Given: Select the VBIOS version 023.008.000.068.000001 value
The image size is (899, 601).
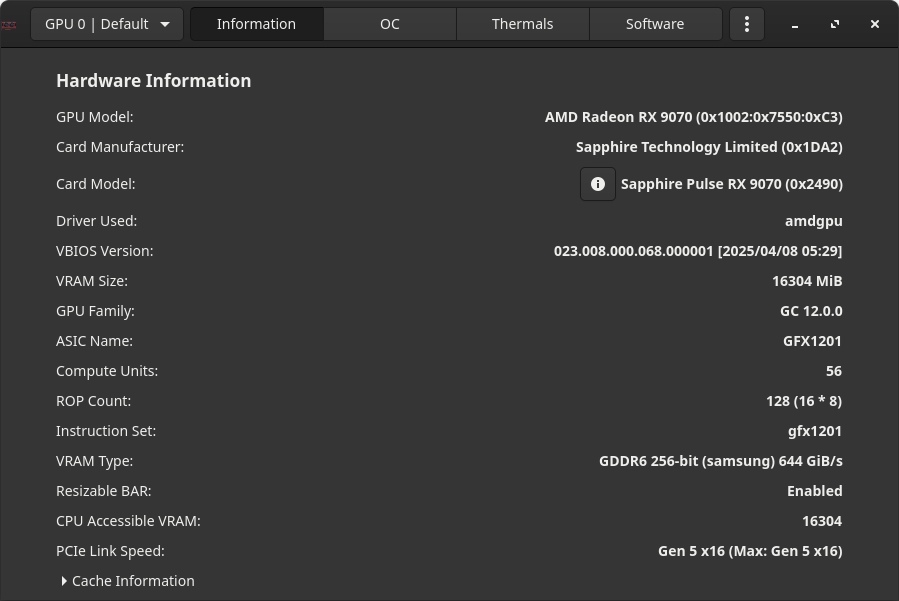Looking at the screenshot, I should click(698, 251).
